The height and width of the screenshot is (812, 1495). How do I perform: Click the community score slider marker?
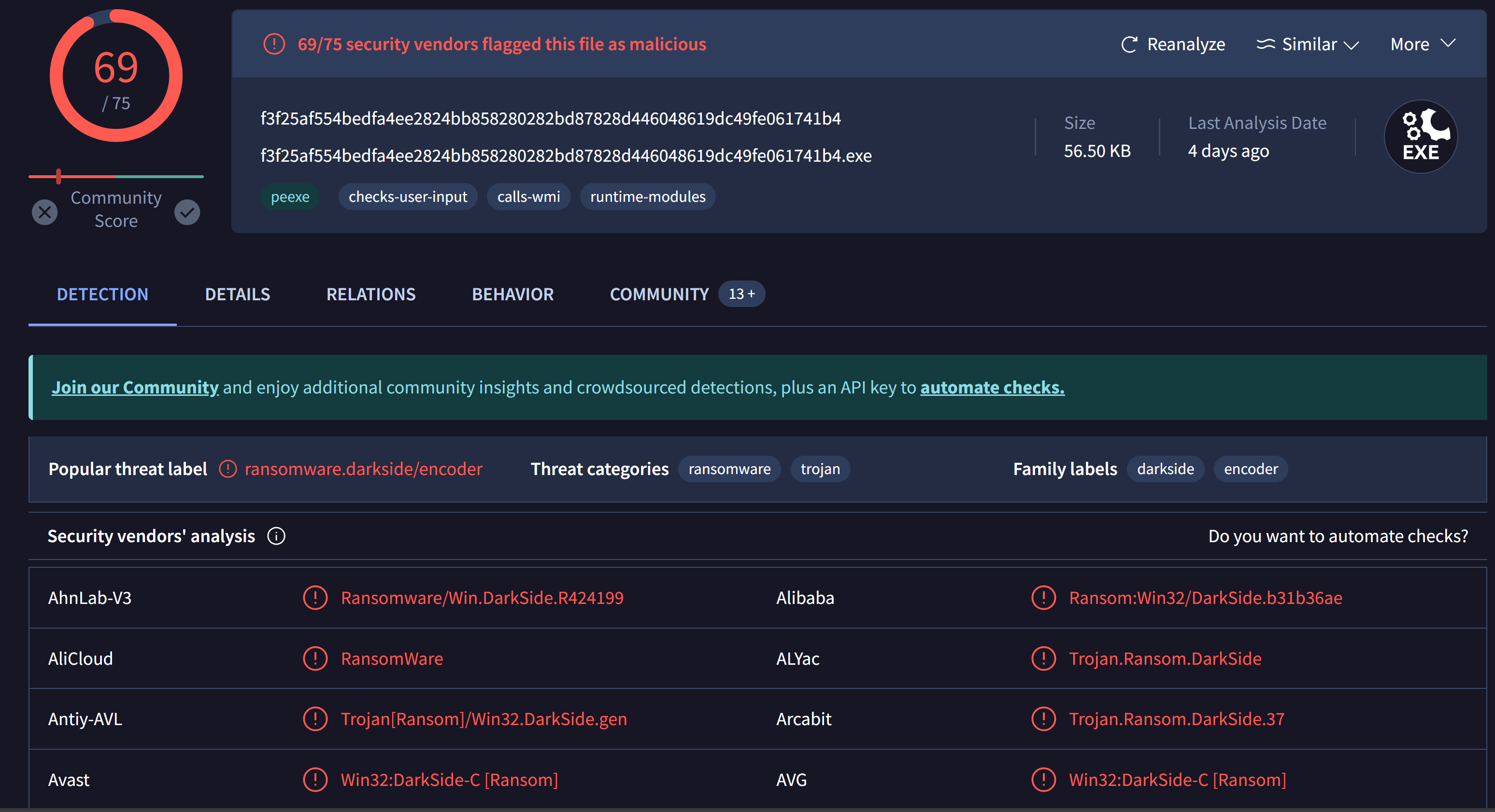[x=58, y=176]
